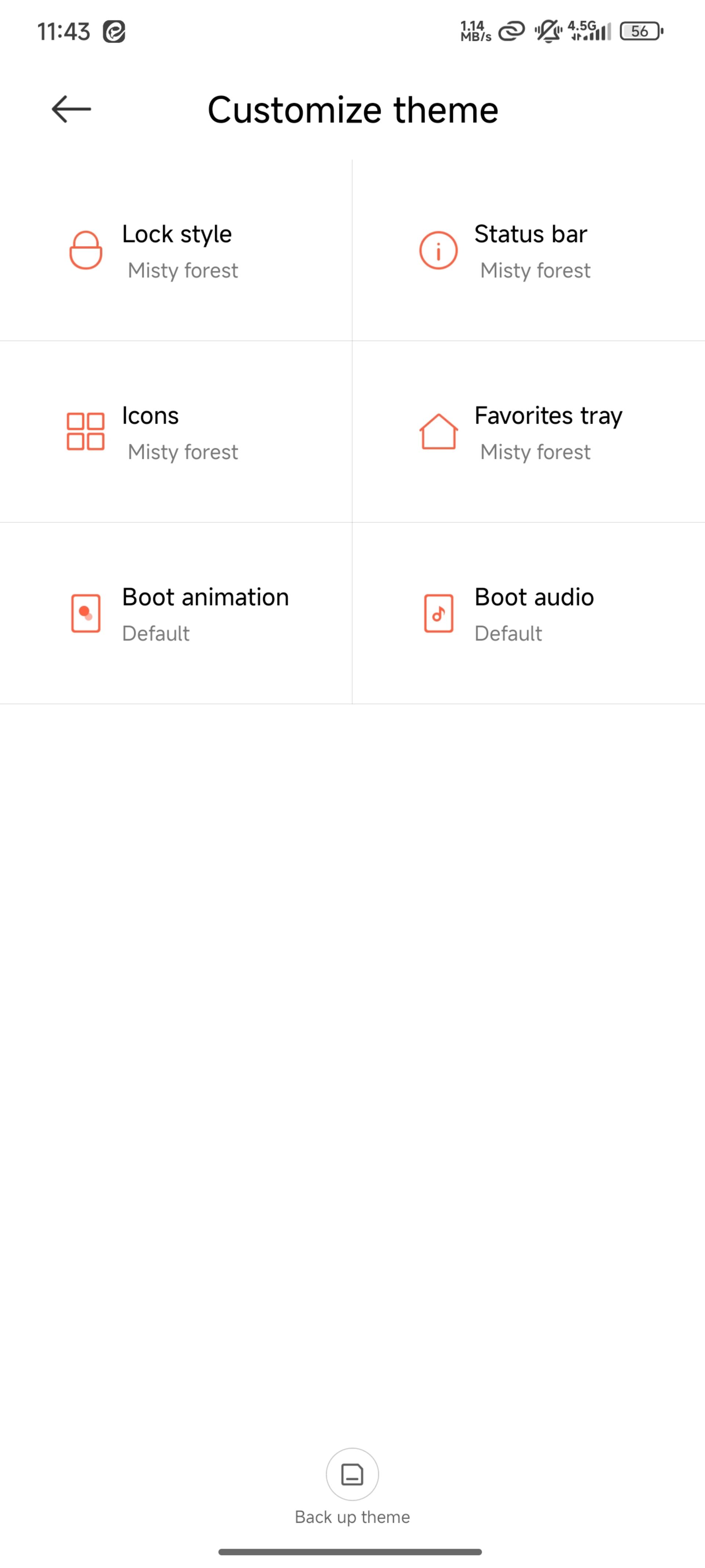Tap Misty forest under Status bar
The image size is (705, 1568).
535,270
